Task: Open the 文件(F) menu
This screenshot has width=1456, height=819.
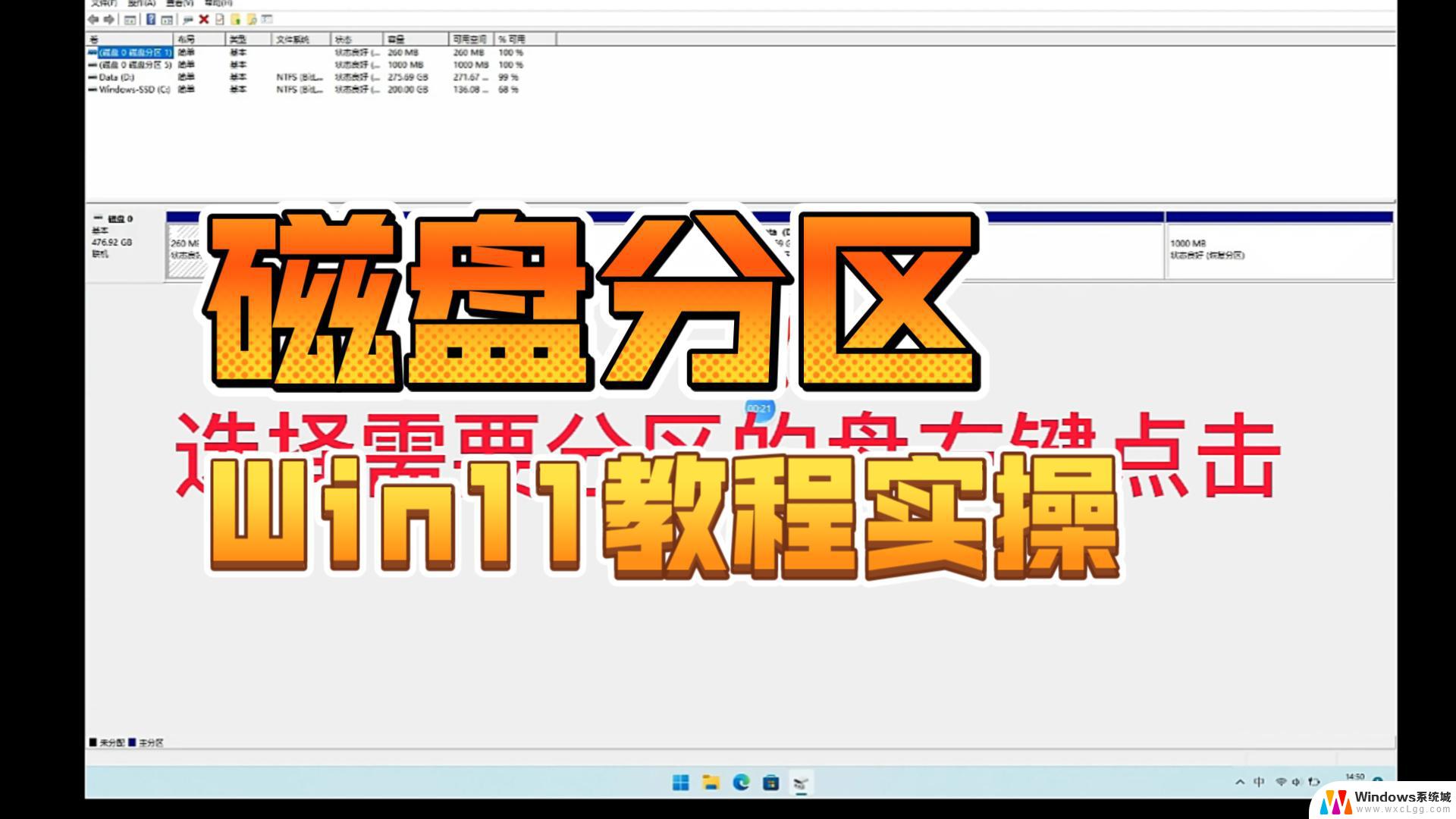Action: click(104, 3)
